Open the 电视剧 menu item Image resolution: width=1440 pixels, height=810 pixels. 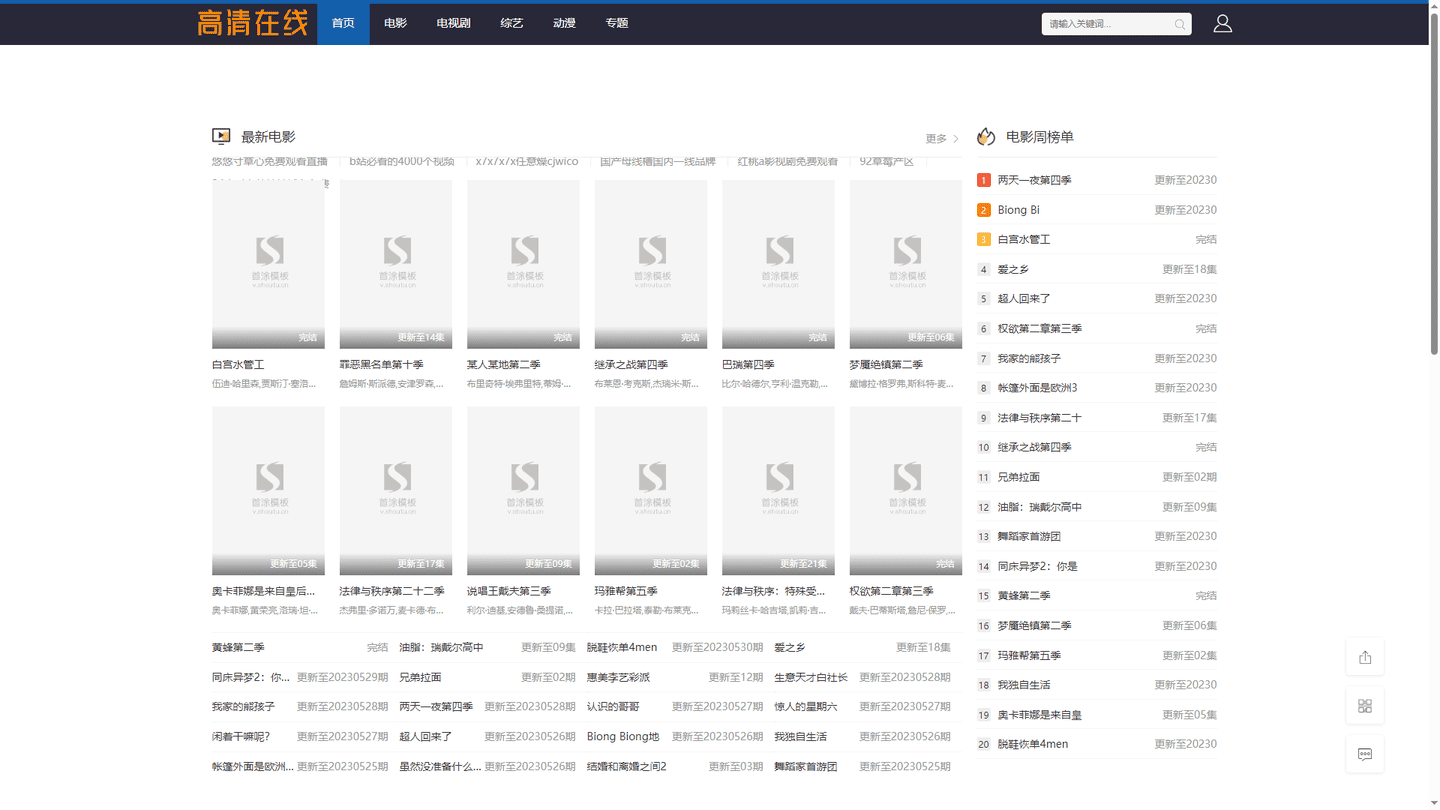coord(453,23)
